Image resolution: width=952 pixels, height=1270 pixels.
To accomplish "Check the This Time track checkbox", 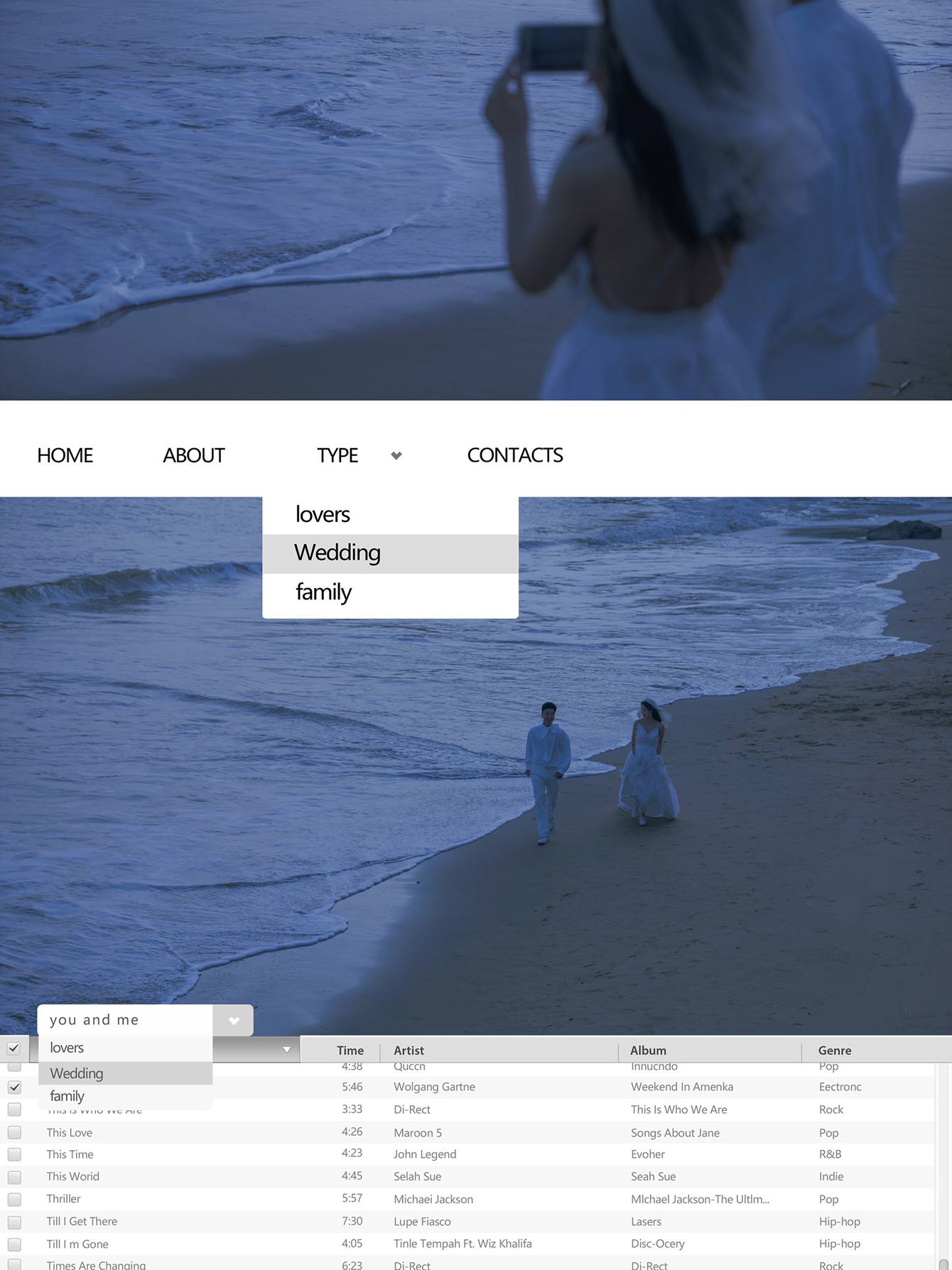I will pos(14,1154).
